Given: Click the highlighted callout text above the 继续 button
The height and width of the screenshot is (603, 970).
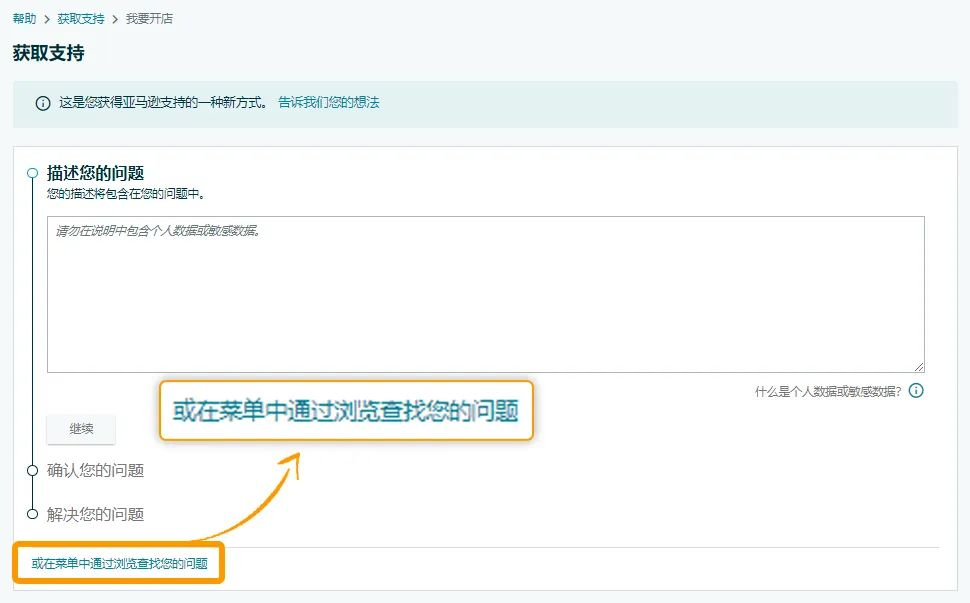Looking at the screenshot, I should [345, 410].
